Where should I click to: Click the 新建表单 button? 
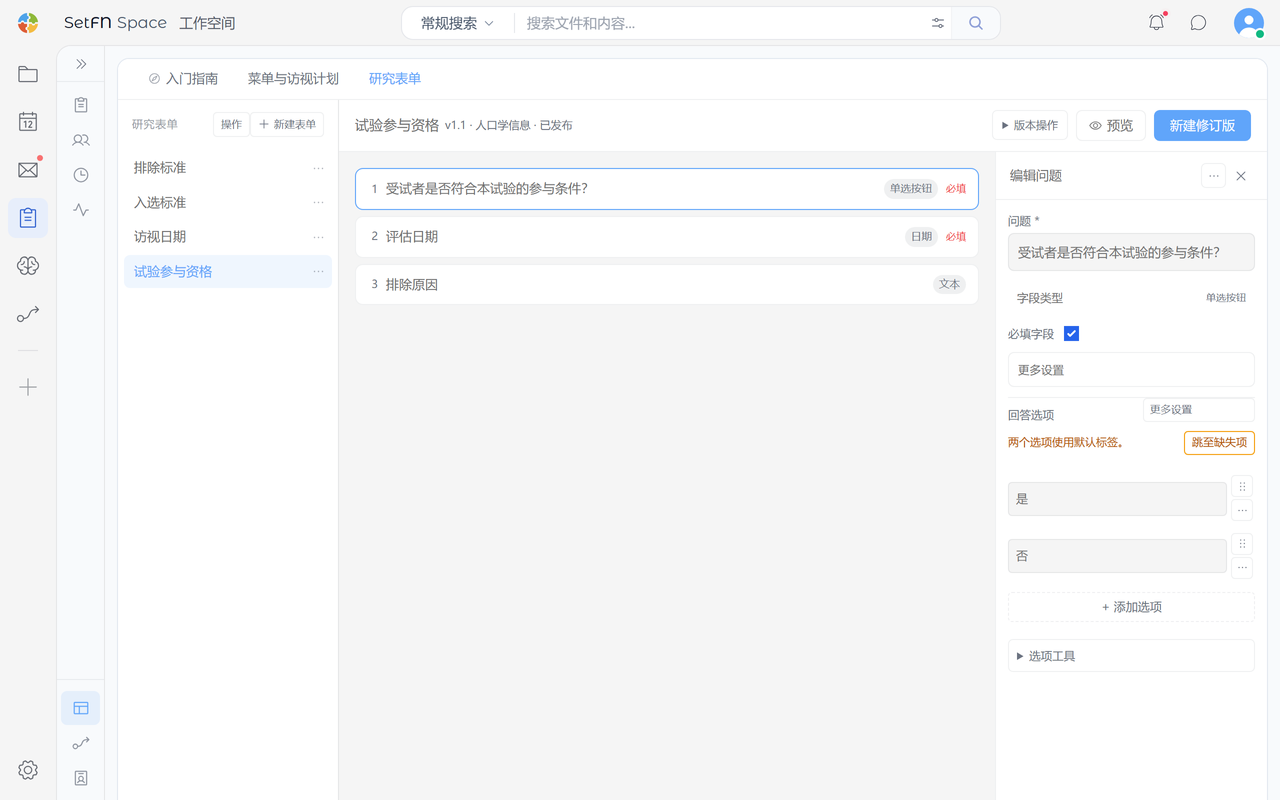pos(287,124)
